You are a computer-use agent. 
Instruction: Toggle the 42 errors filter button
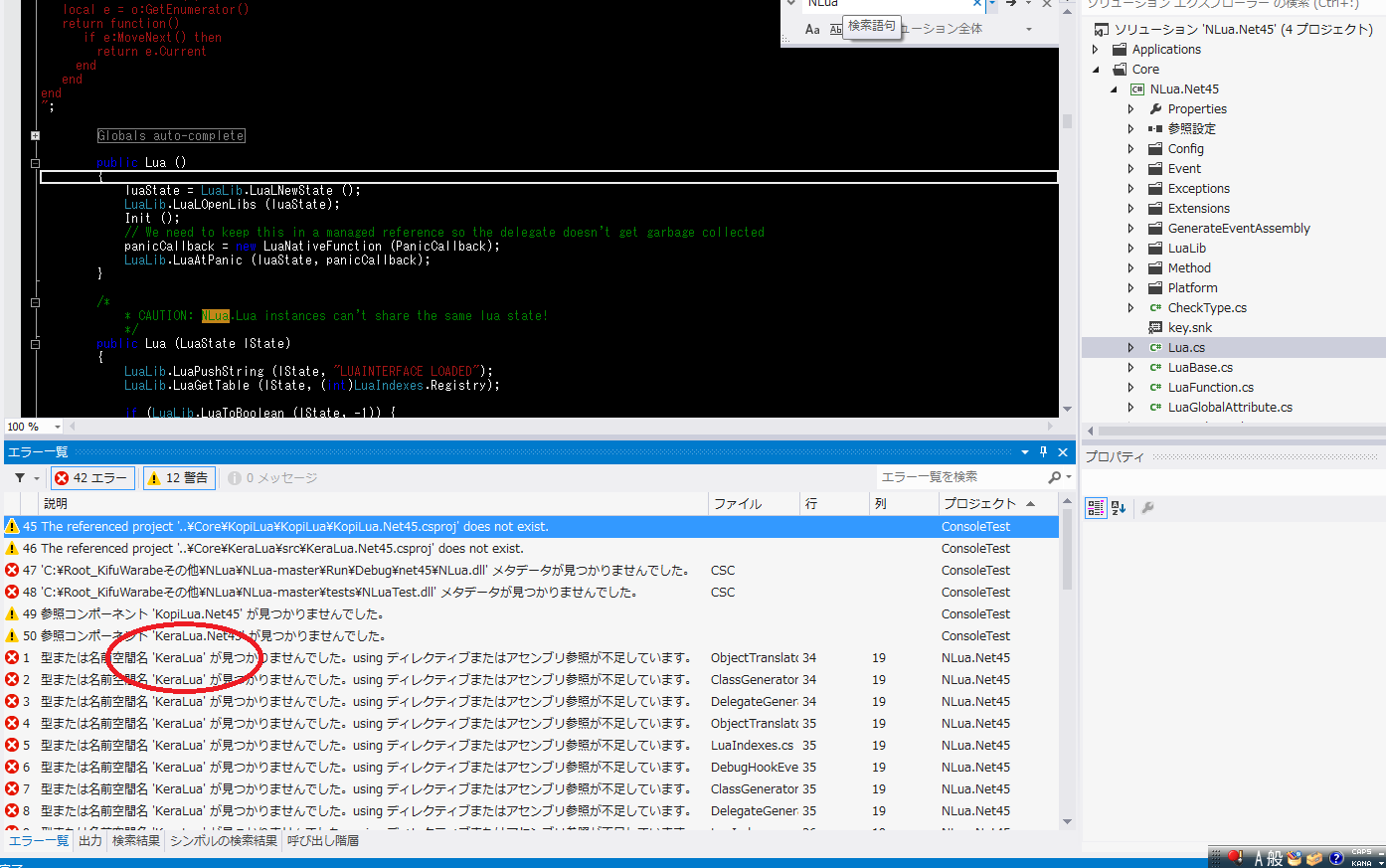[x=91, y=478]
